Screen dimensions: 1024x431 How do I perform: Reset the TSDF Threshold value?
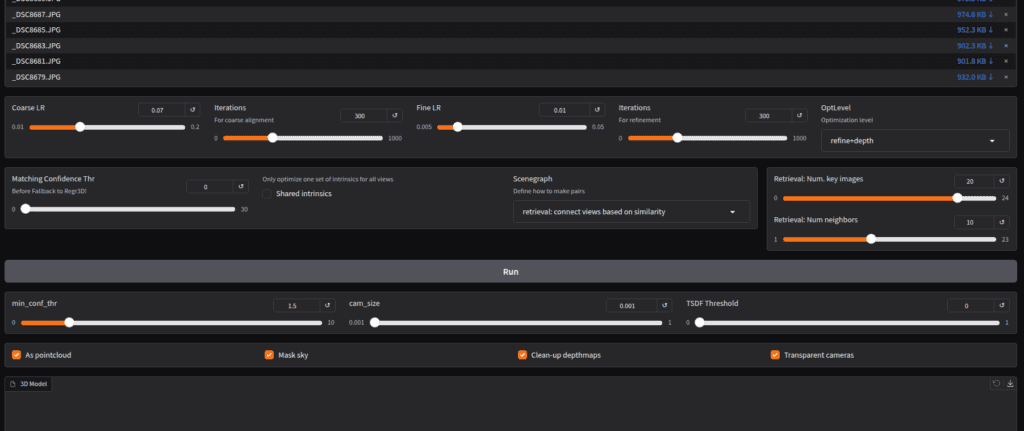pos(1003,306)
